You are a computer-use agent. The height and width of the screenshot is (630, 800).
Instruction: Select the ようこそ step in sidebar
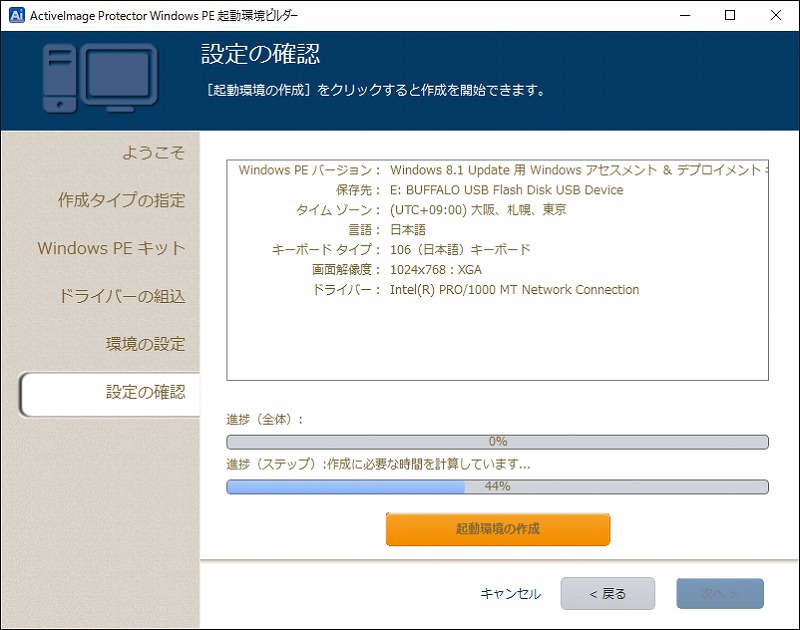(x=153, y=152)
